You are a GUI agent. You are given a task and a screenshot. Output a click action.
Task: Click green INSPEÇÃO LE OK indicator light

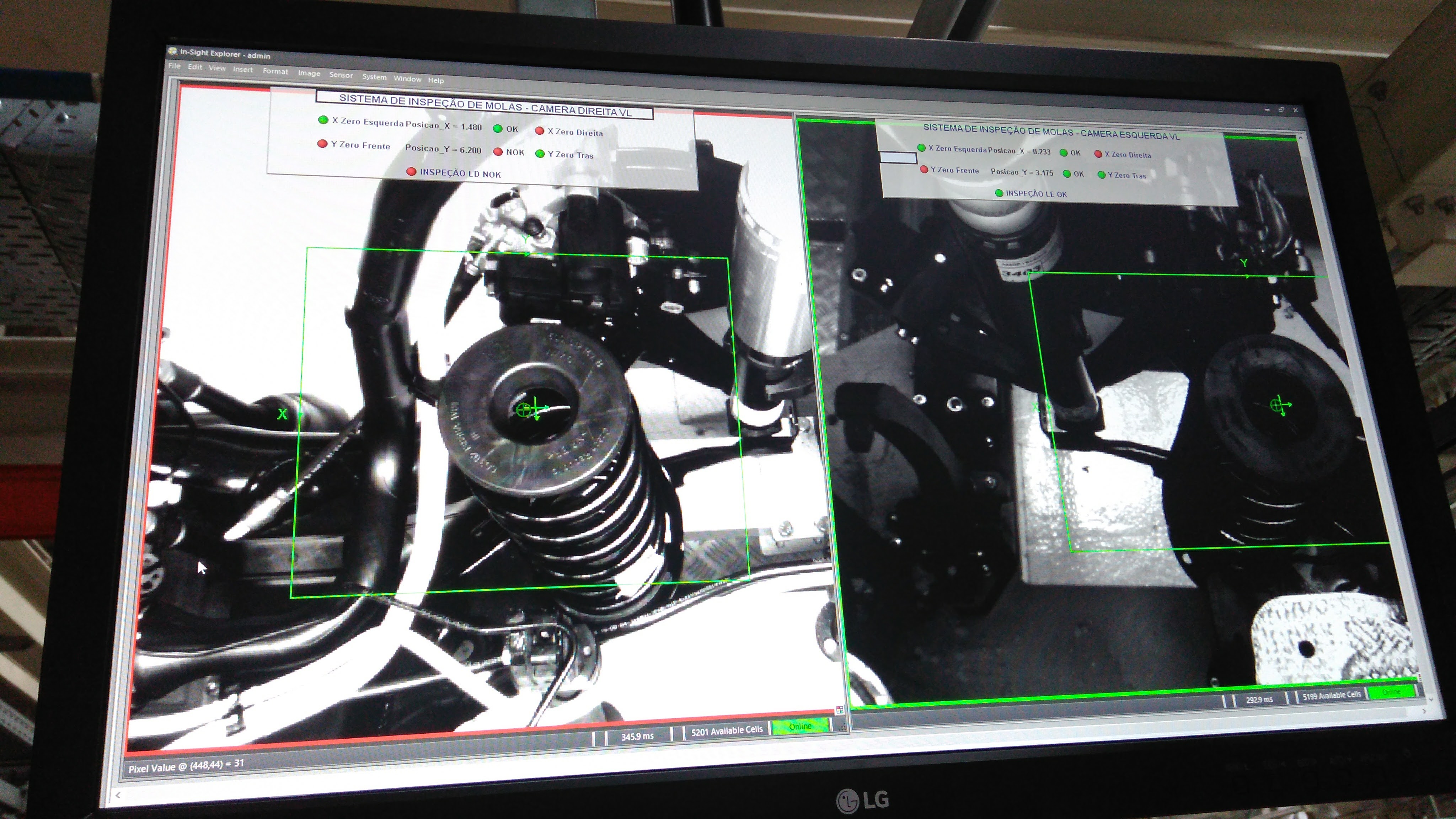pos(999,193)
